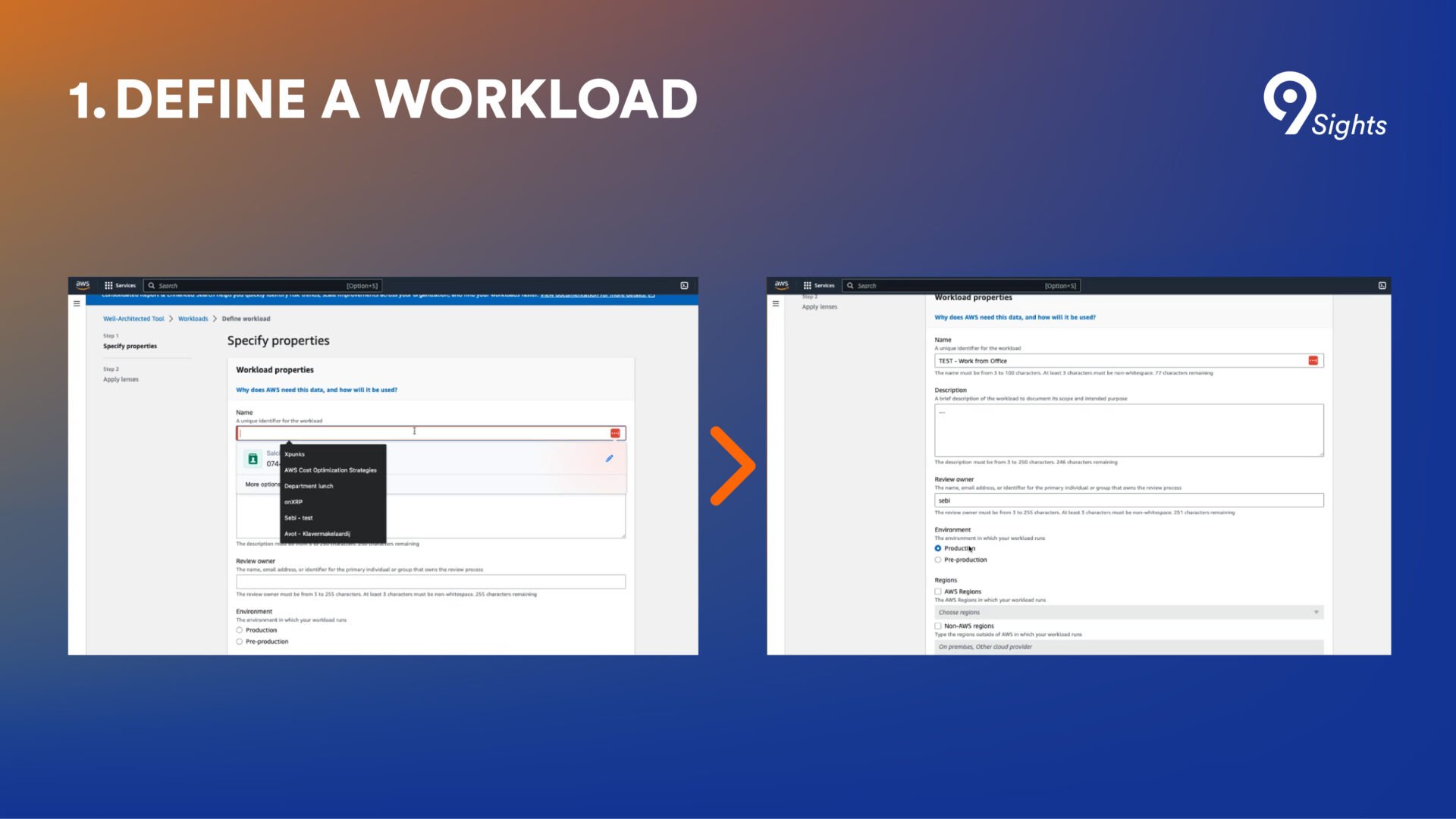The image size is (1456, 819).
Task: Choose the Department lunch suggestion entry
Action: 309,486
